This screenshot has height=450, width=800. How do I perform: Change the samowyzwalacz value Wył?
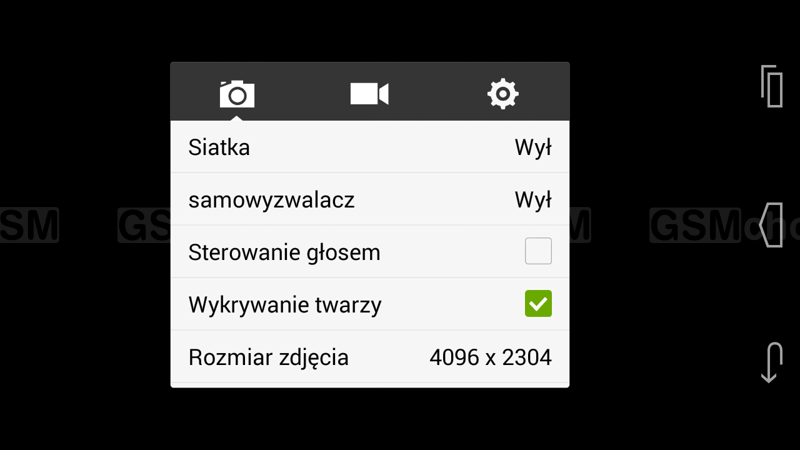point(533,199)
